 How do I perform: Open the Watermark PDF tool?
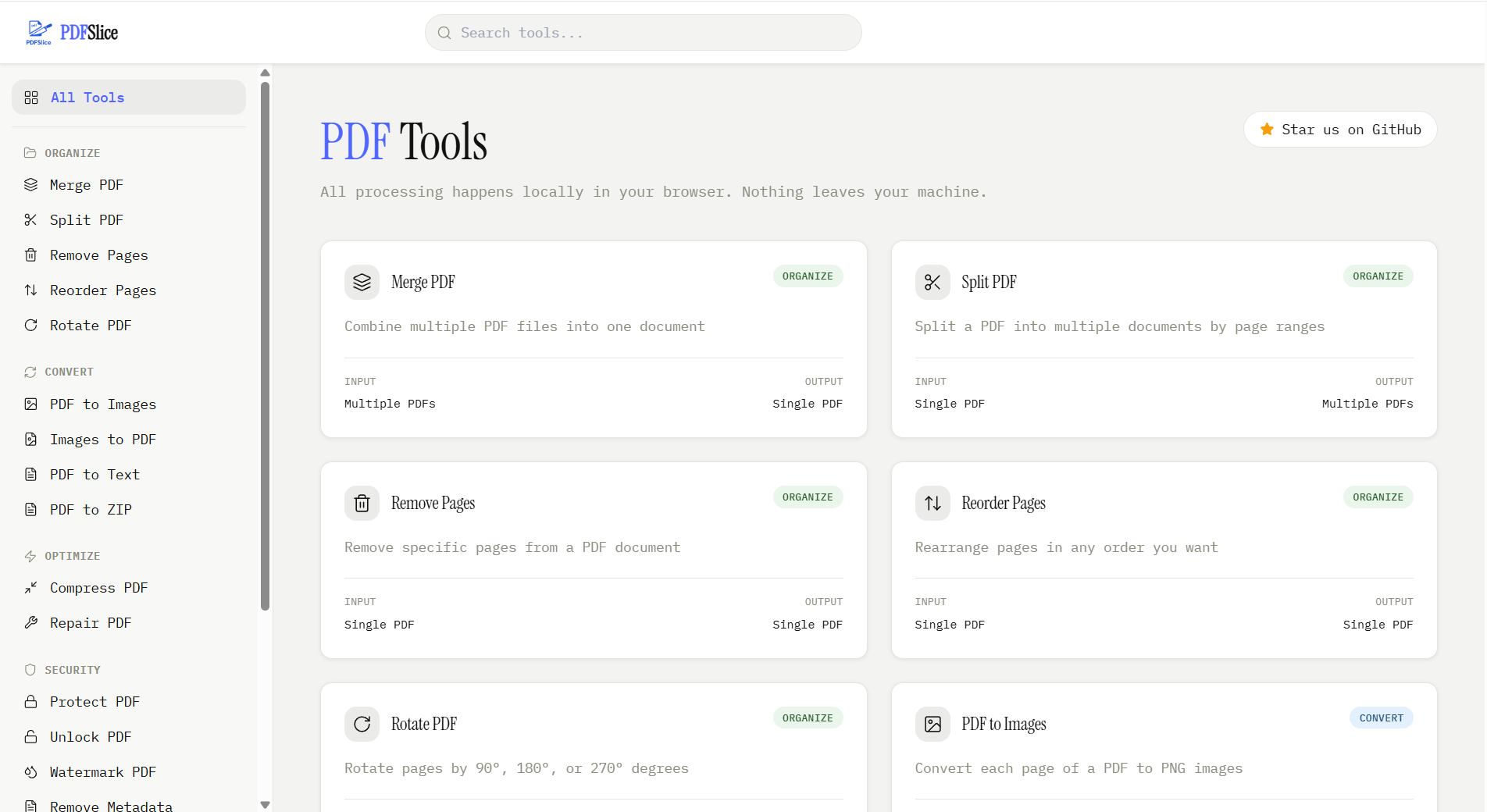point(102,771)
